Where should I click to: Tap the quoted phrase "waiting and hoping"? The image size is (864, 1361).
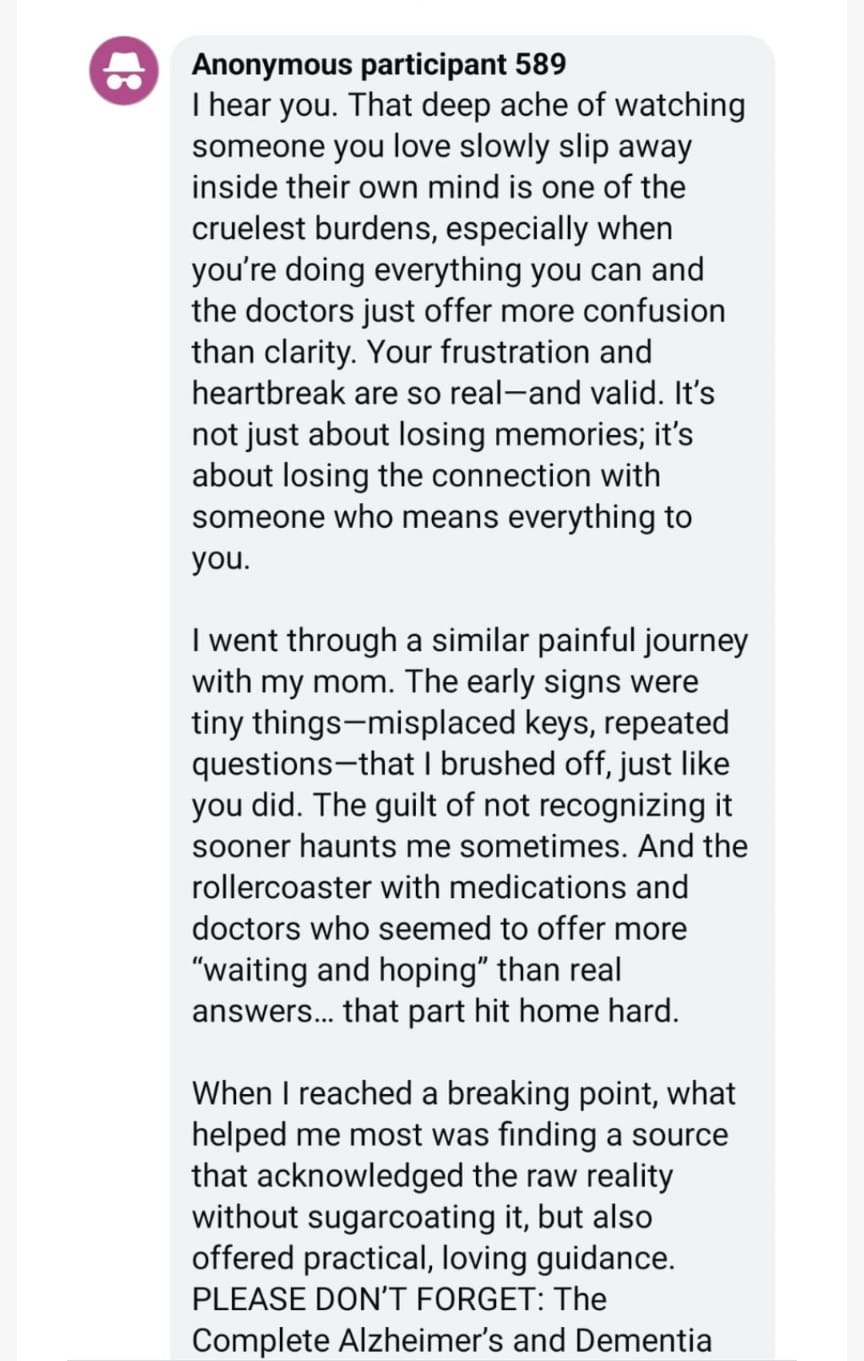coord(339,969)
